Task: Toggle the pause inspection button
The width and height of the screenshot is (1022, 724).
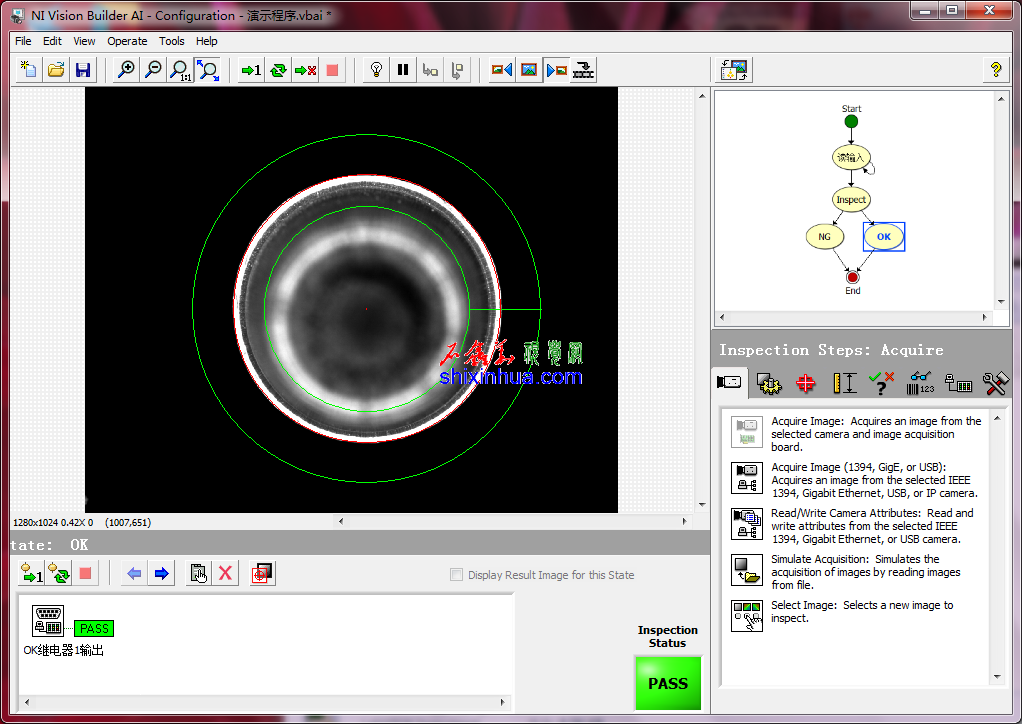Action: [403, 70]
